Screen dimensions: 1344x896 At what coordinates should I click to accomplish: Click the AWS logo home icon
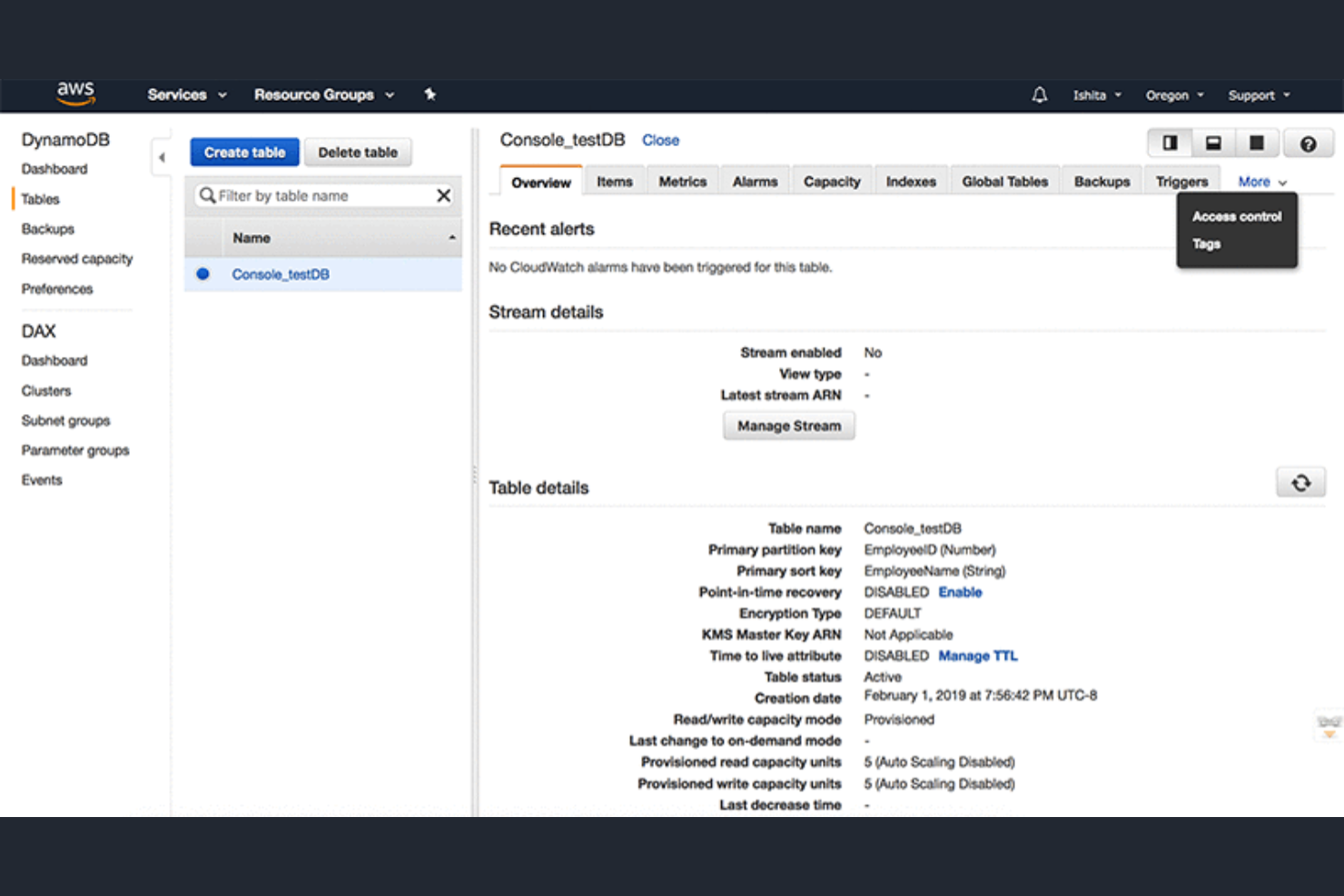[75, 93]
